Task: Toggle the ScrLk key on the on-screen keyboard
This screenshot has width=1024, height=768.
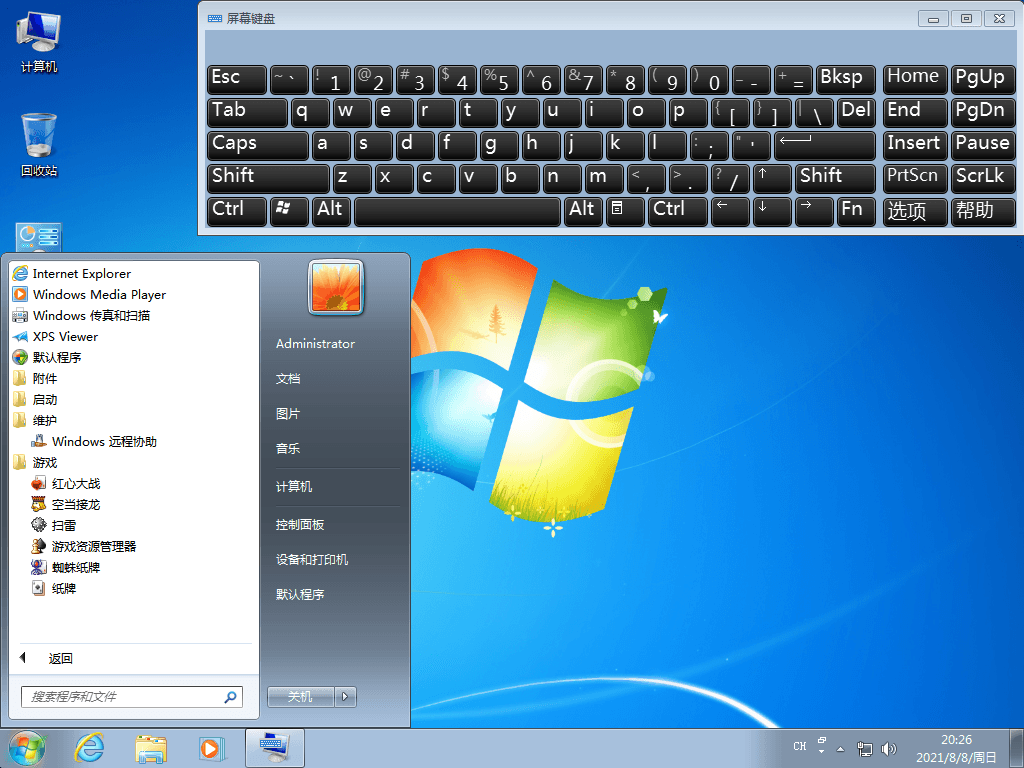Action: (983, 177)
